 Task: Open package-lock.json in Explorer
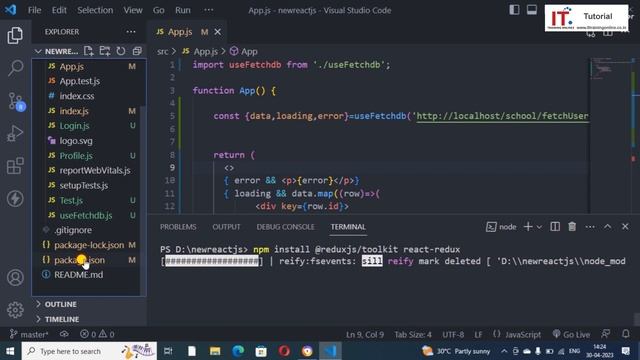89,245
